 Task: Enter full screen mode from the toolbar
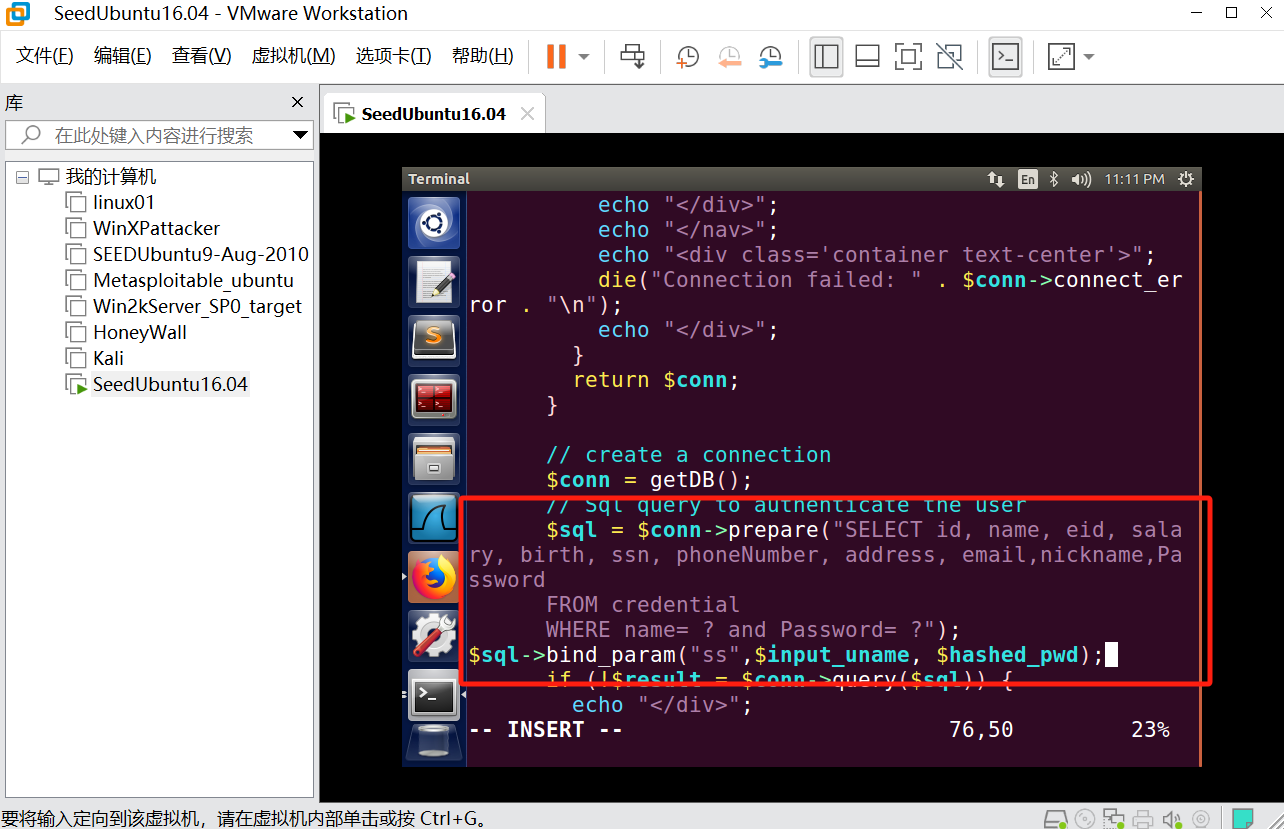[x=908, y=57]
